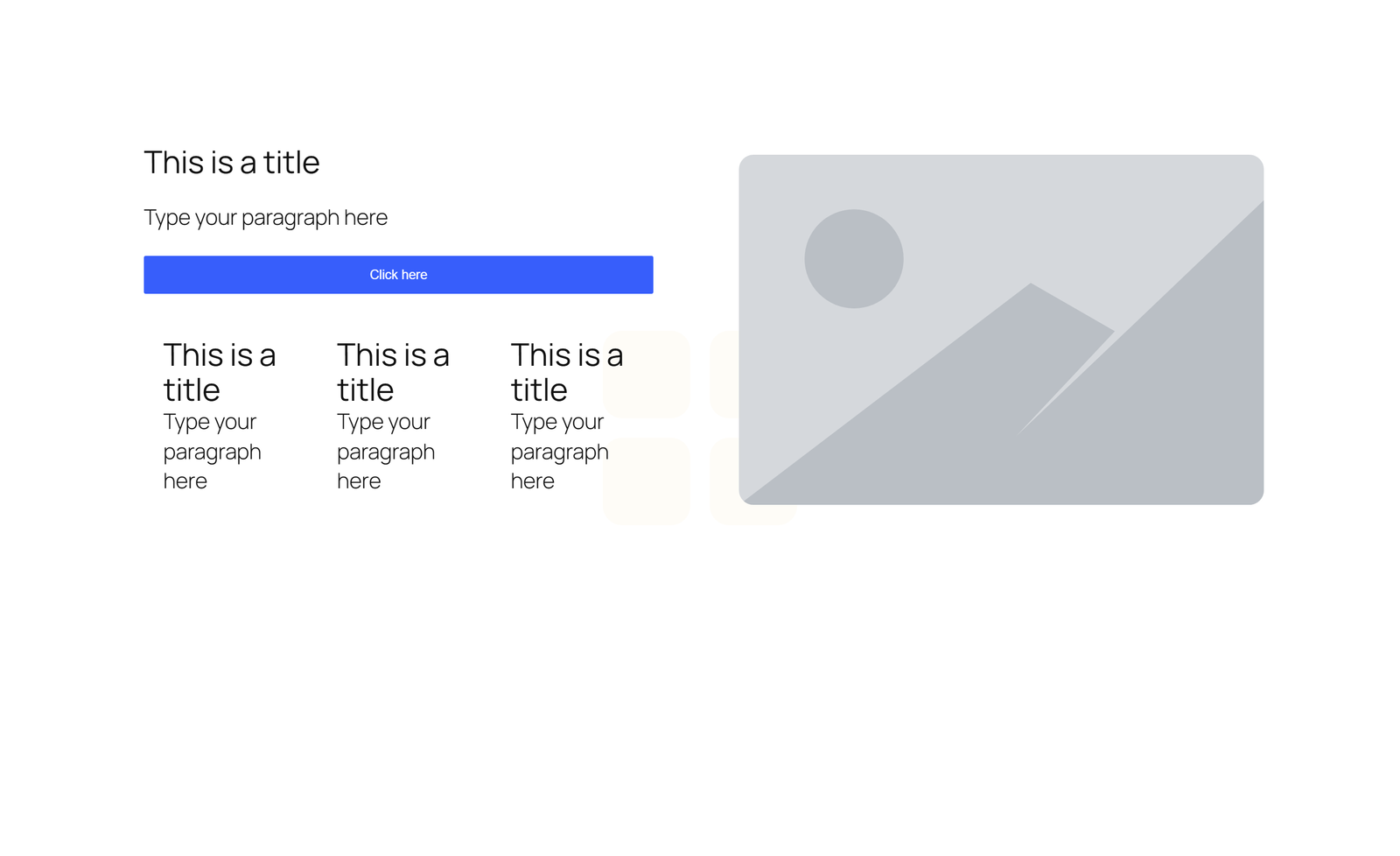Click the left column's "This is a title" heading
This screenshot has height=856, width=1400.
[219, 372]
